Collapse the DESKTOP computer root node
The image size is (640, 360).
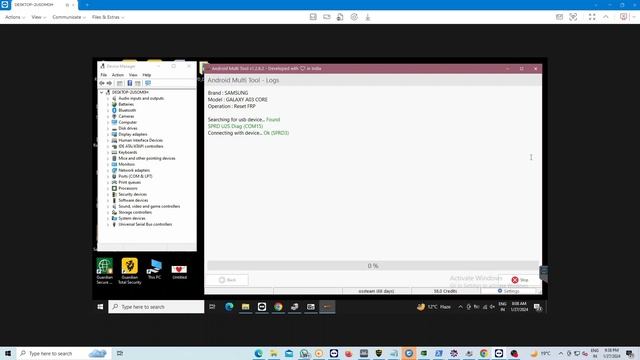coord(102,92)
